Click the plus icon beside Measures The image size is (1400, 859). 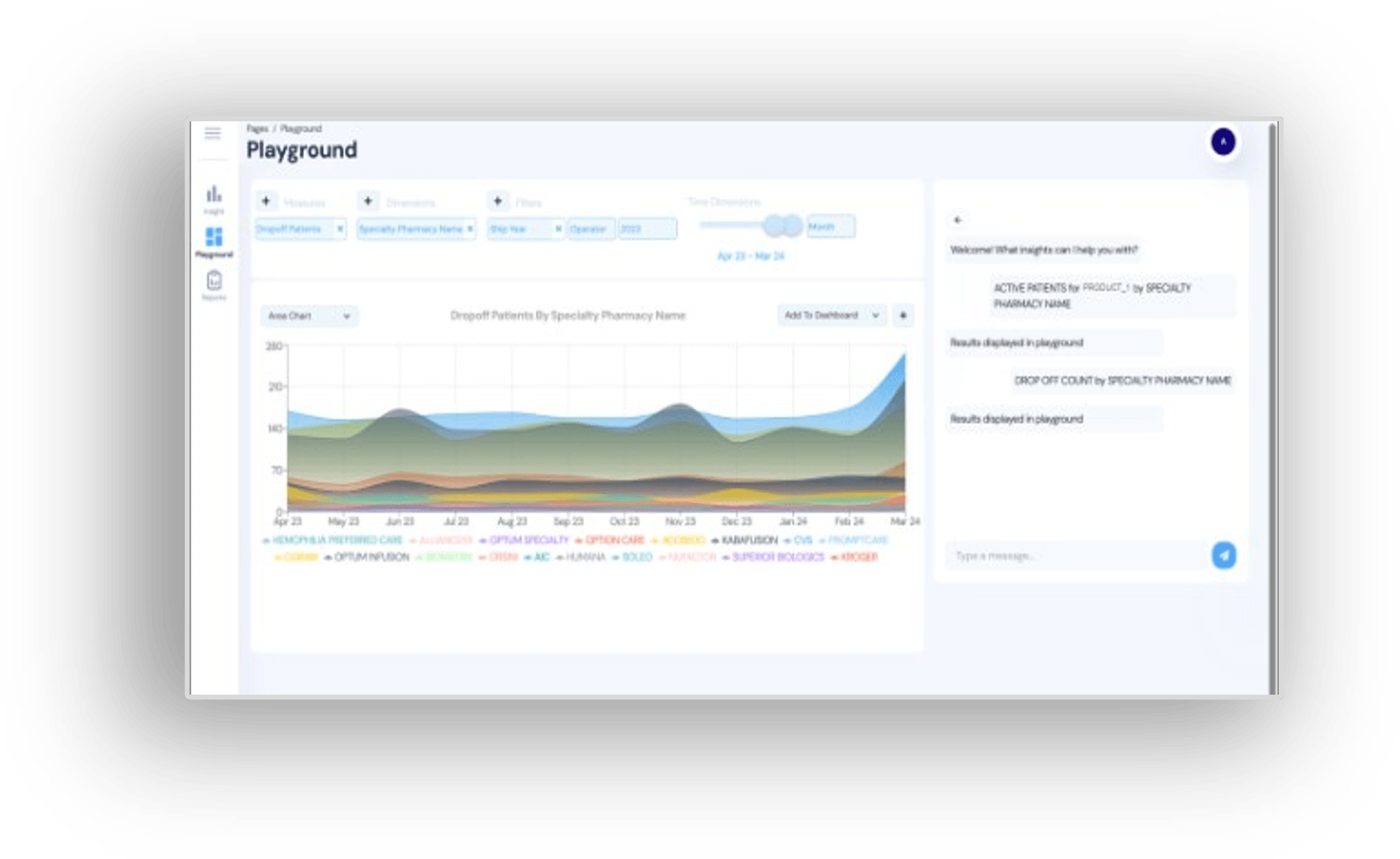click(x=266, y=202)
